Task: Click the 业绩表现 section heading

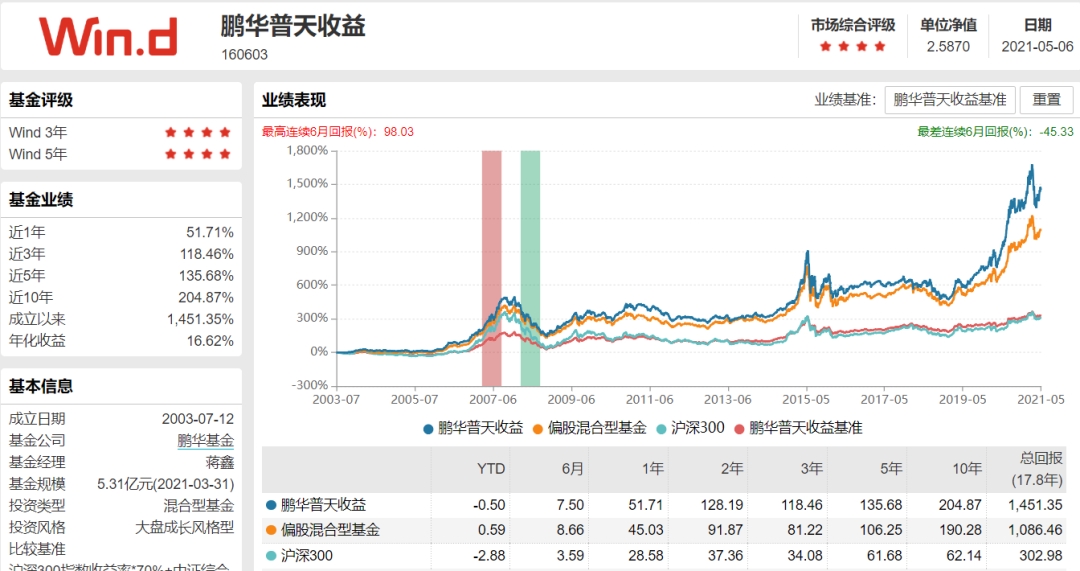Action: tap(293, 100)
